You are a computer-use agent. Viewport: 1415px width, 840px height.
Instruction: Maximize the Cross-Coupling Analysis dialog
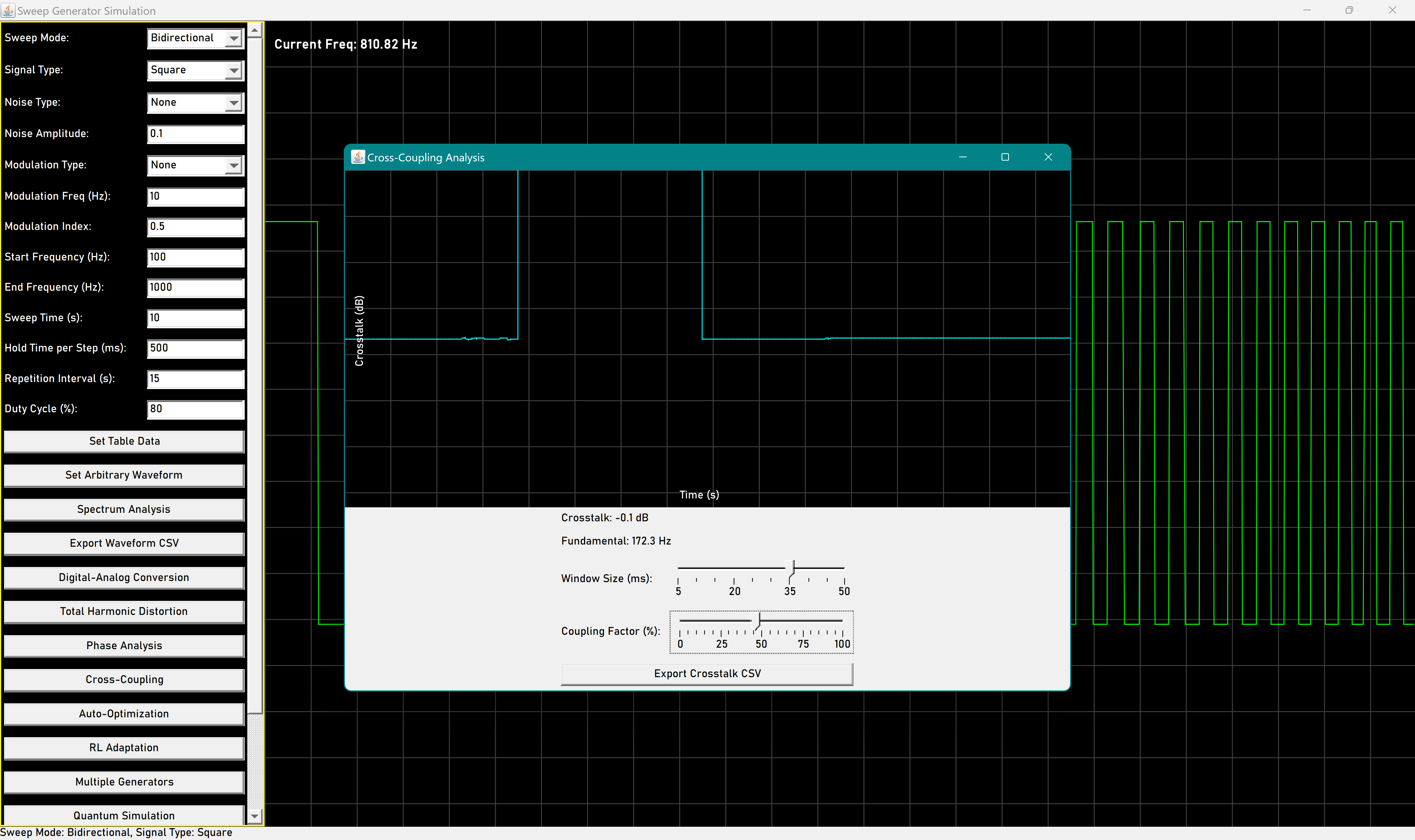pyautogui.click(x=1005, y=157)
